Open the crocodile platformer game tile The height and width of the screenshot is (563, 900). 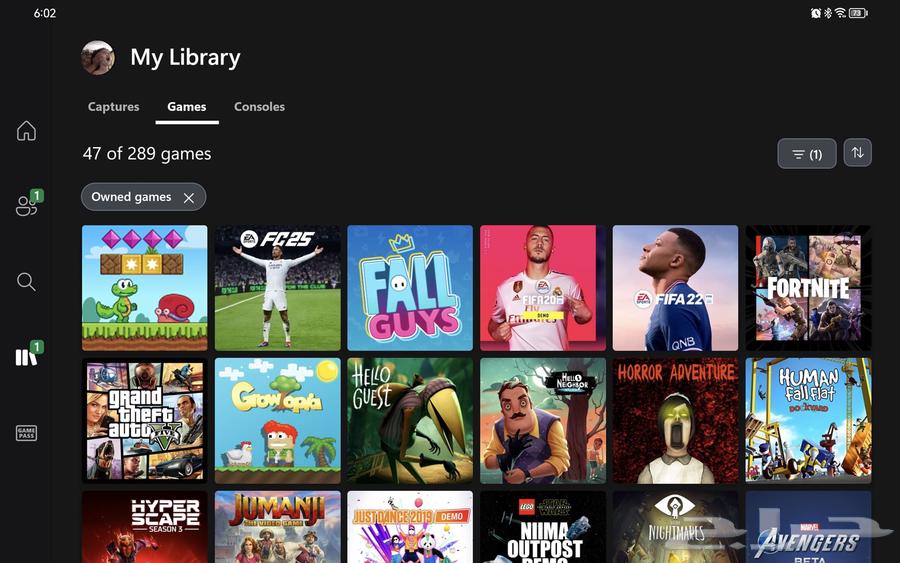(x=145, y=288)
